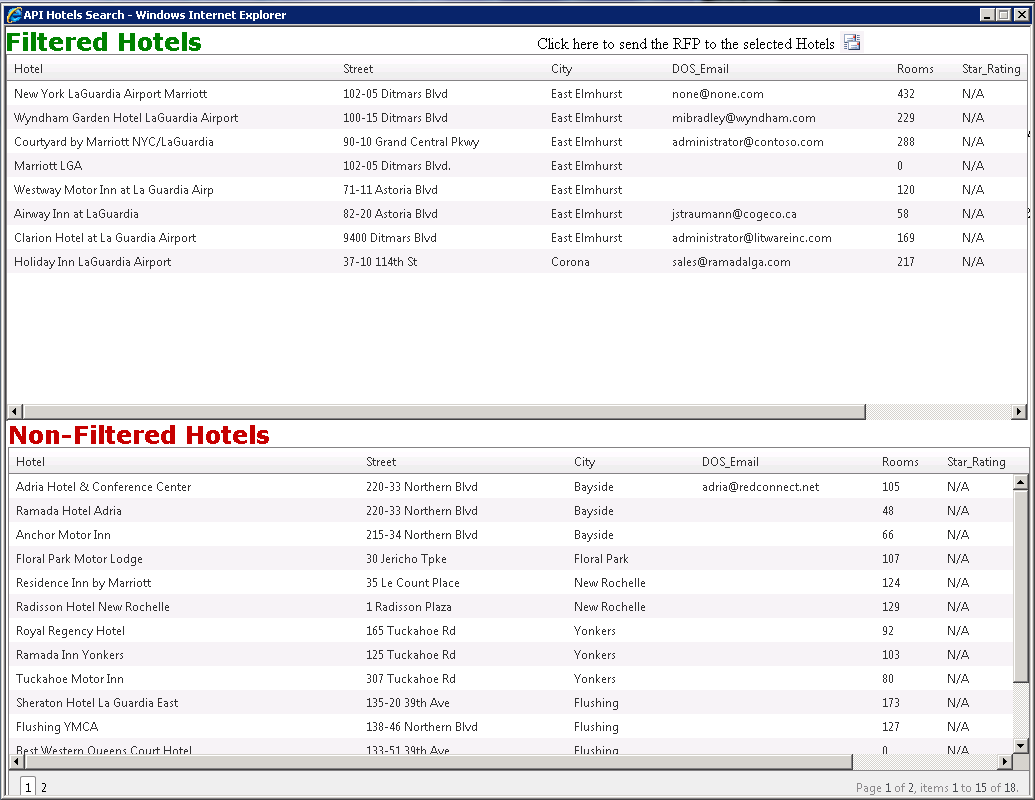
Task: Select Floral Park Motor Lodge row
Action: tap(511, 558)
